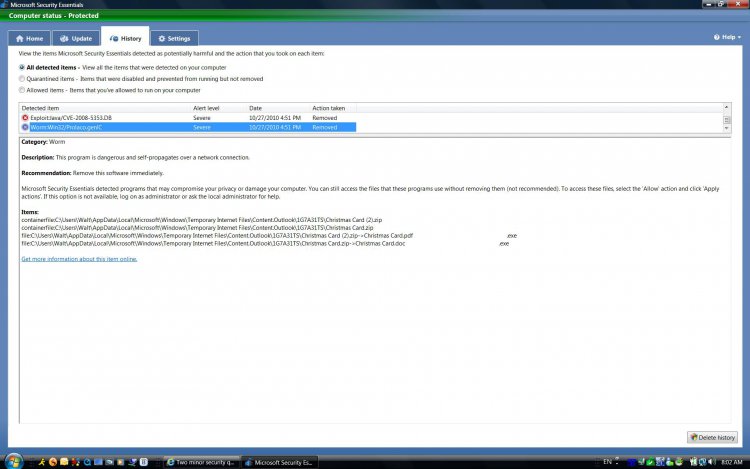750x469 pixels.
Task: Click the Christmas Card.zip containerfile path line
Action: (x=197, y=228)
